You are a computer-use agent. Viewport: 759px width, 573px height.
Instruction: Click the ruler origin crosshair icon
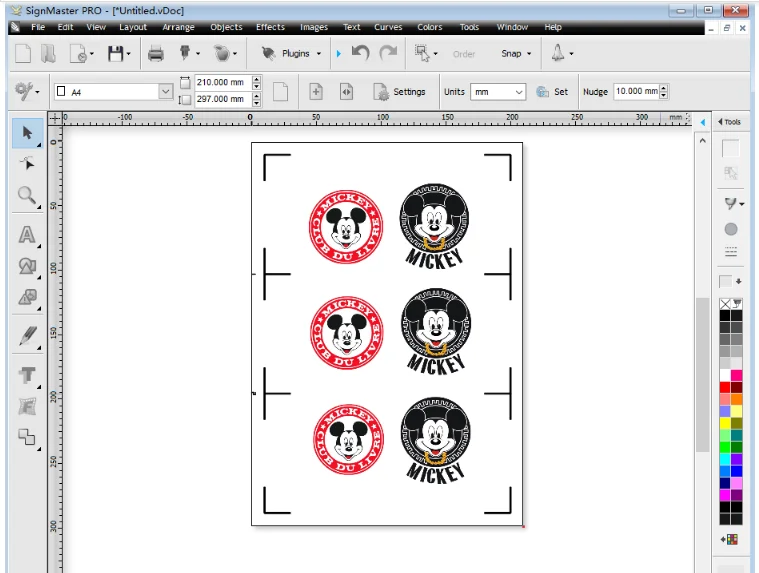[x=55, y=118]
